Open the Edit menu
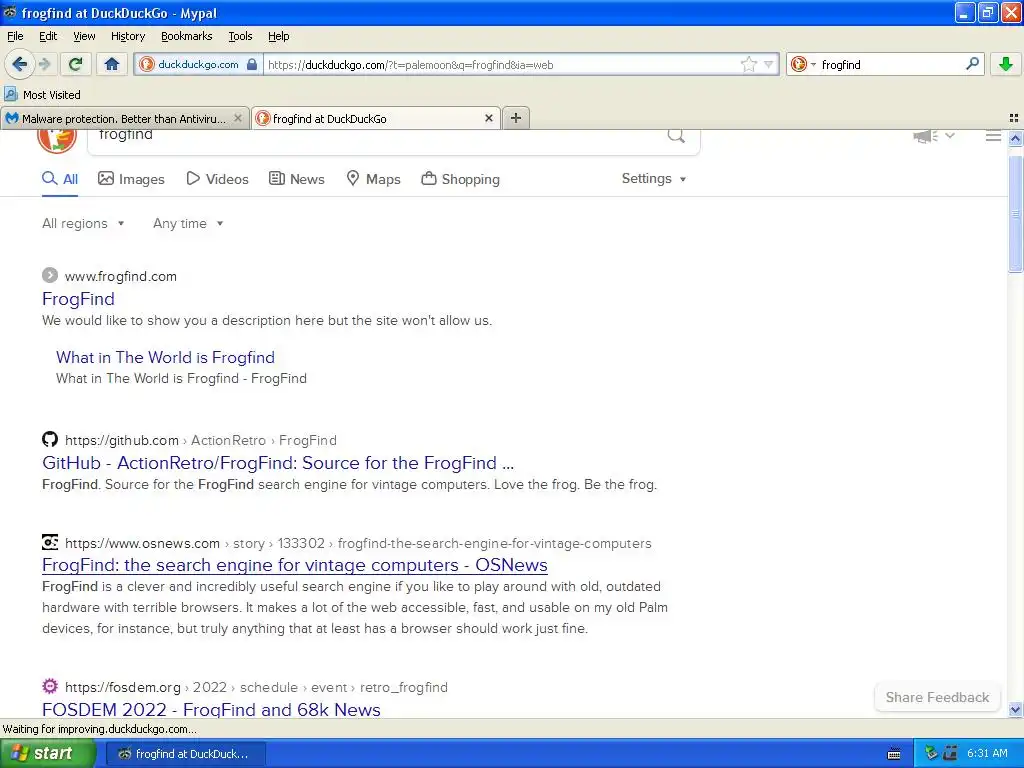1024x768 pixels. (x=48, y=37)
